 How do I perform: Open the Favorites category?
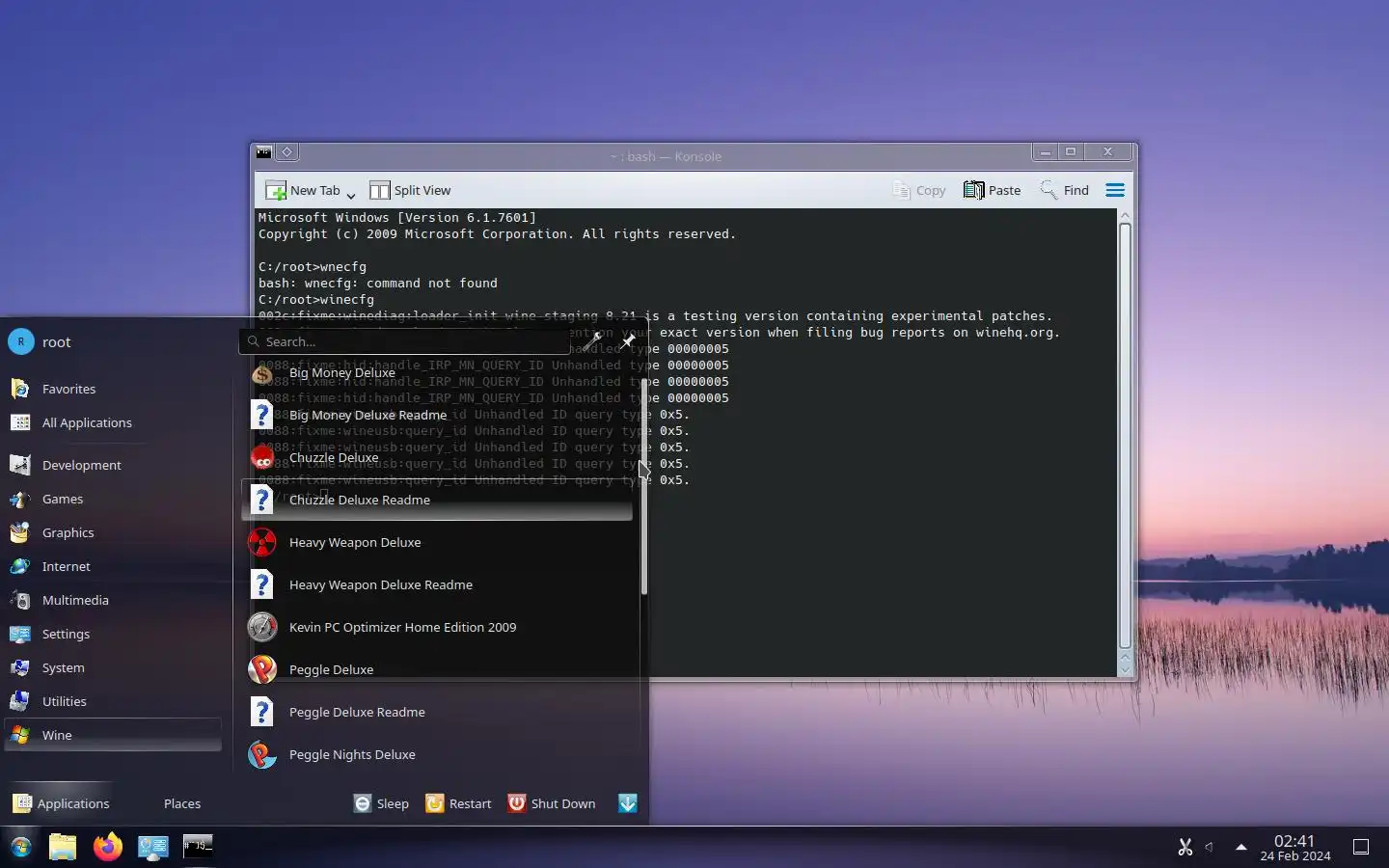pyautogui.click(x=114, y=389)
